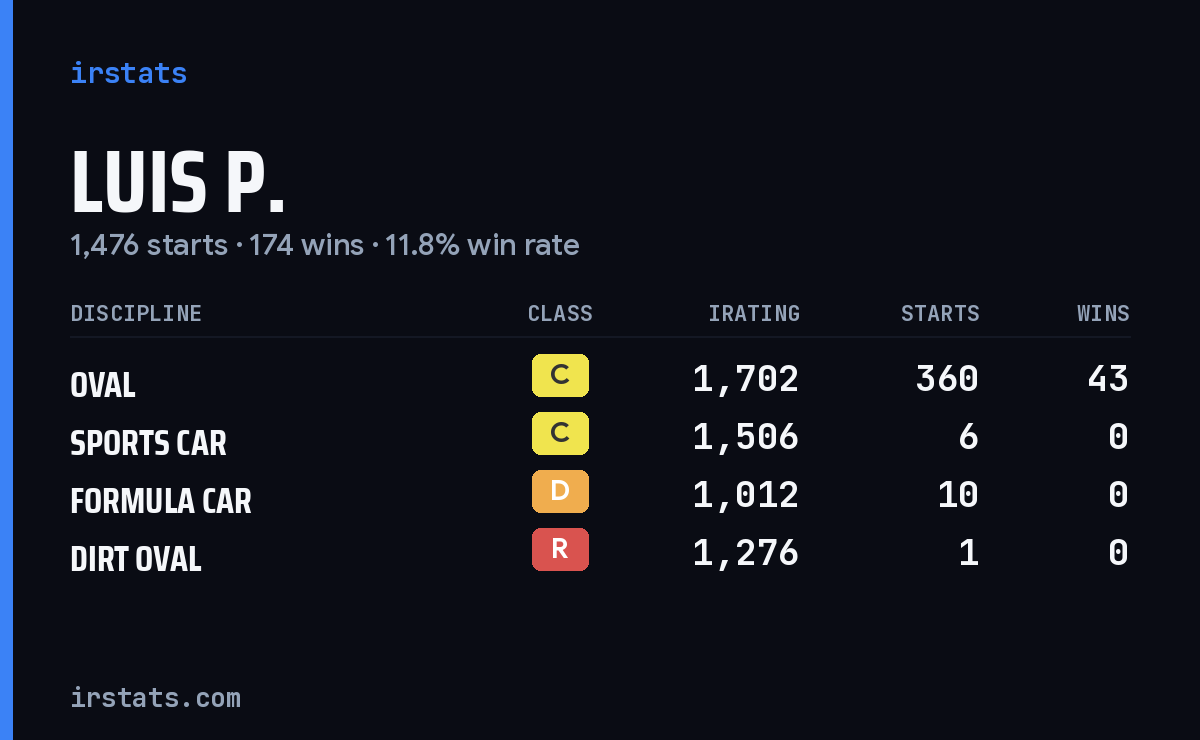Screen dimensions: 1200x740
Task: Sort by the IRATING column header
Action: click(754, 314)
